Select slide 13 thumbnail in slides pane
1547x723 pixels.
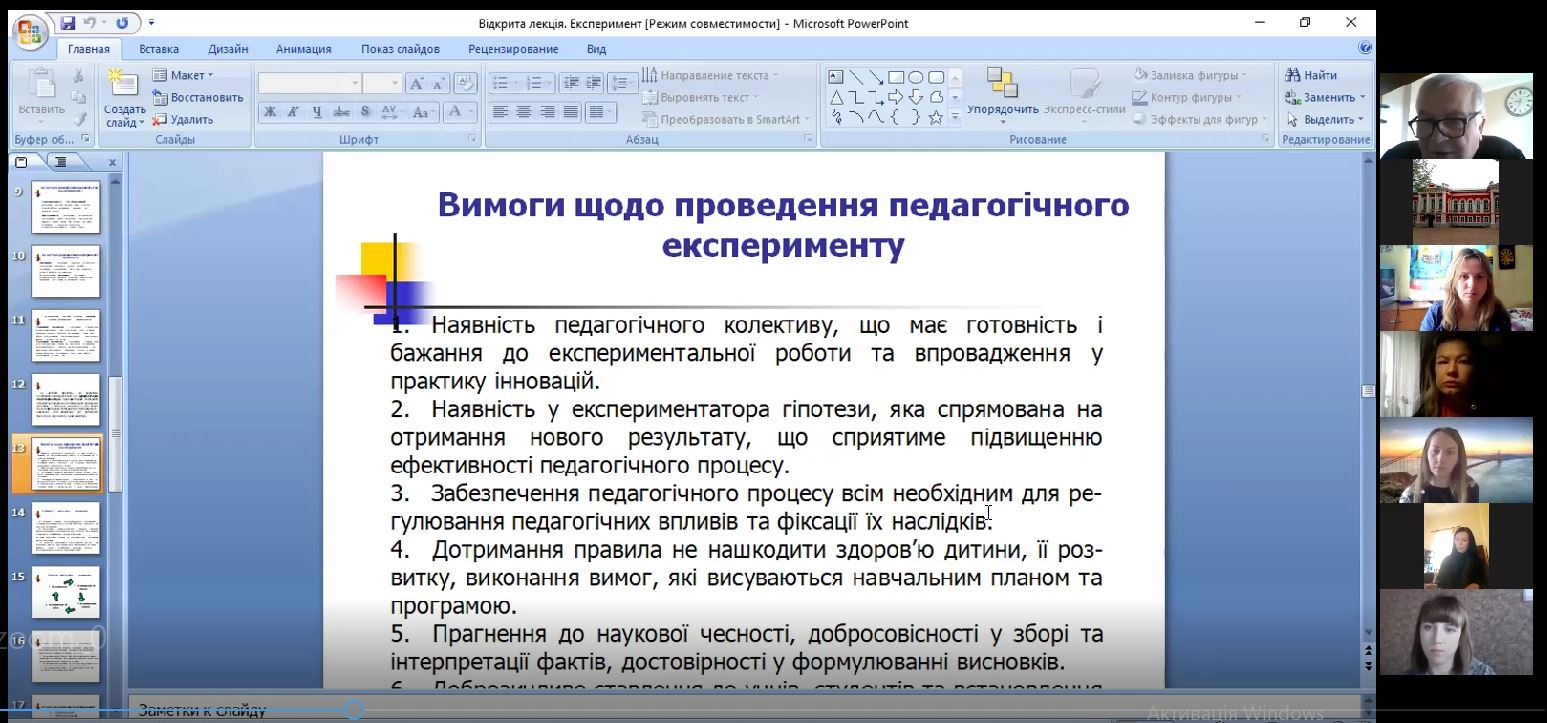click(x=65, y=462)
